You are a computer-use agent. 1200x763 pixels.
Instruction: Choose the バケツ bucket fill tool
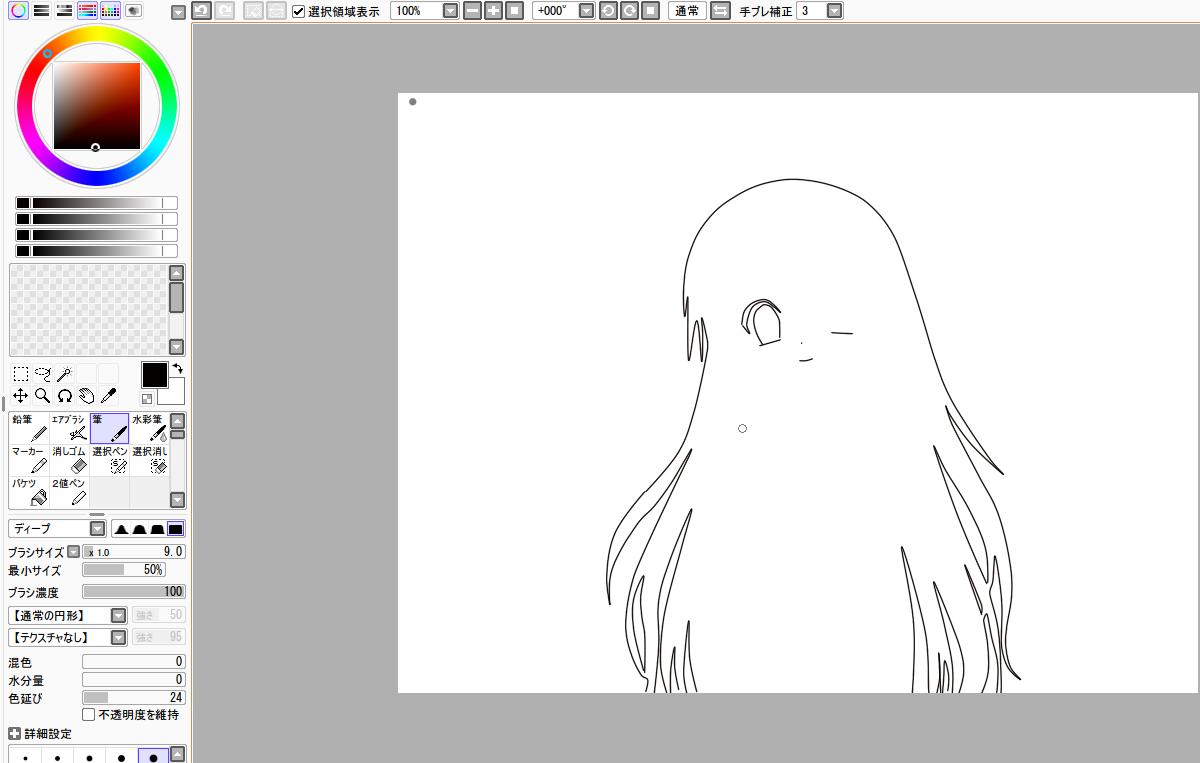click(x=29, y=491)
